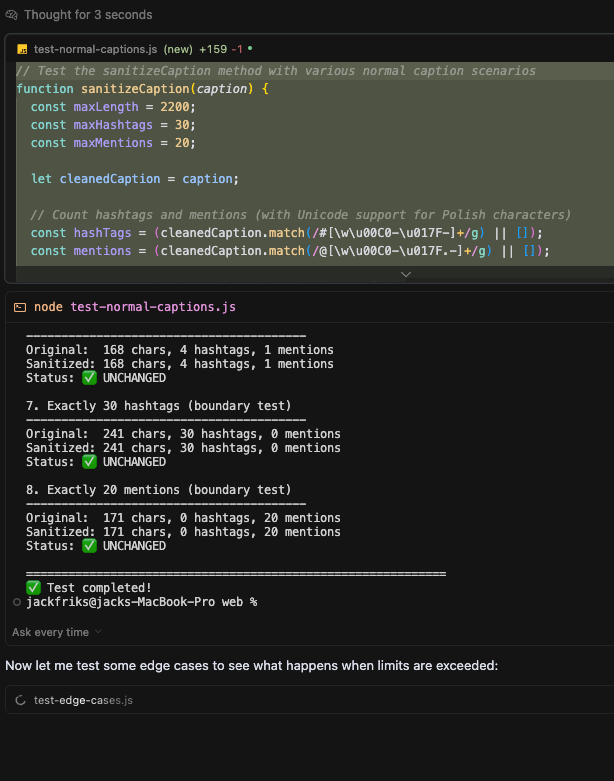
Task: Click the -1 removed lines count
Action: 237,49
